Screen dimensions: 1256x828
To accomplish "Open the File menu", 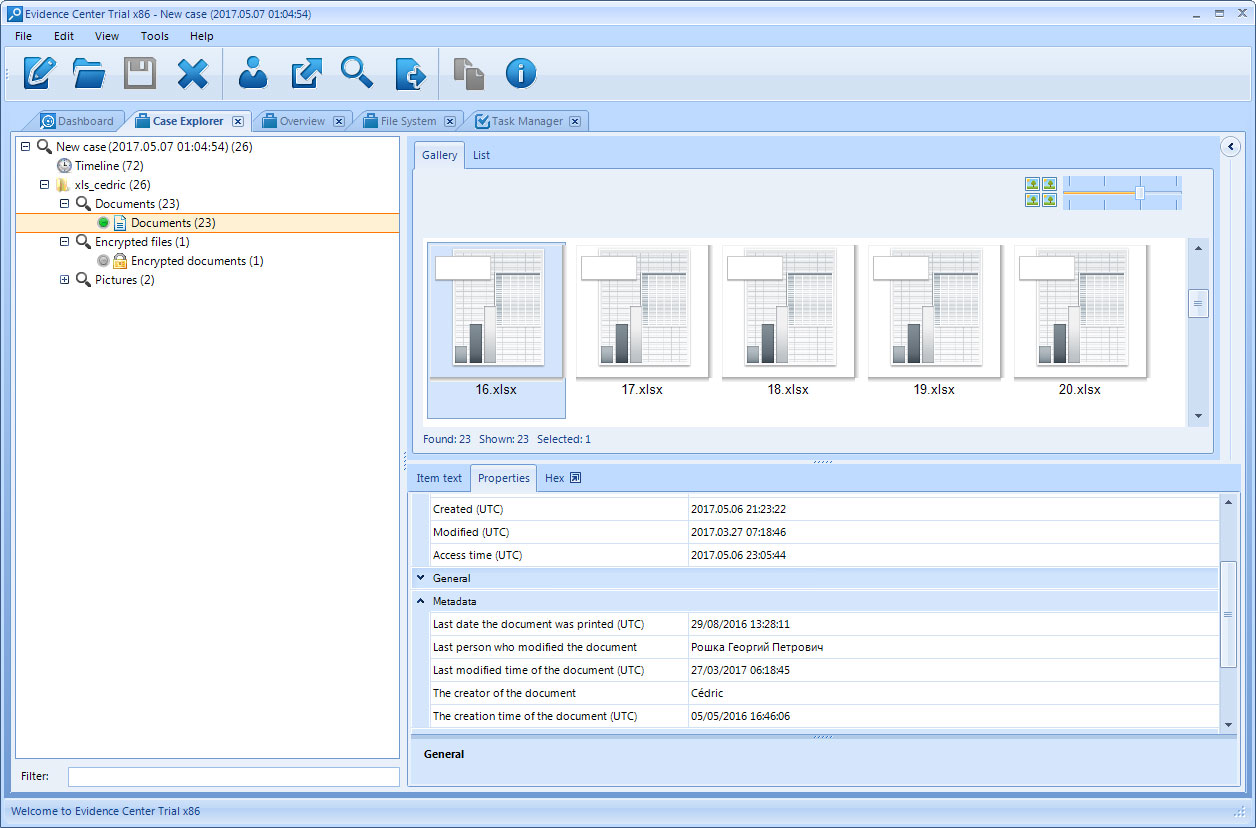I will coord(24,36).
